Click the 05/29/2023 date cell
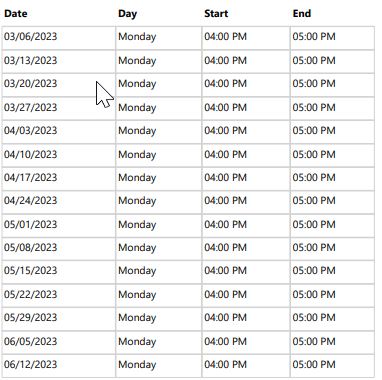The image size is (382, 380). pos(59,319)
